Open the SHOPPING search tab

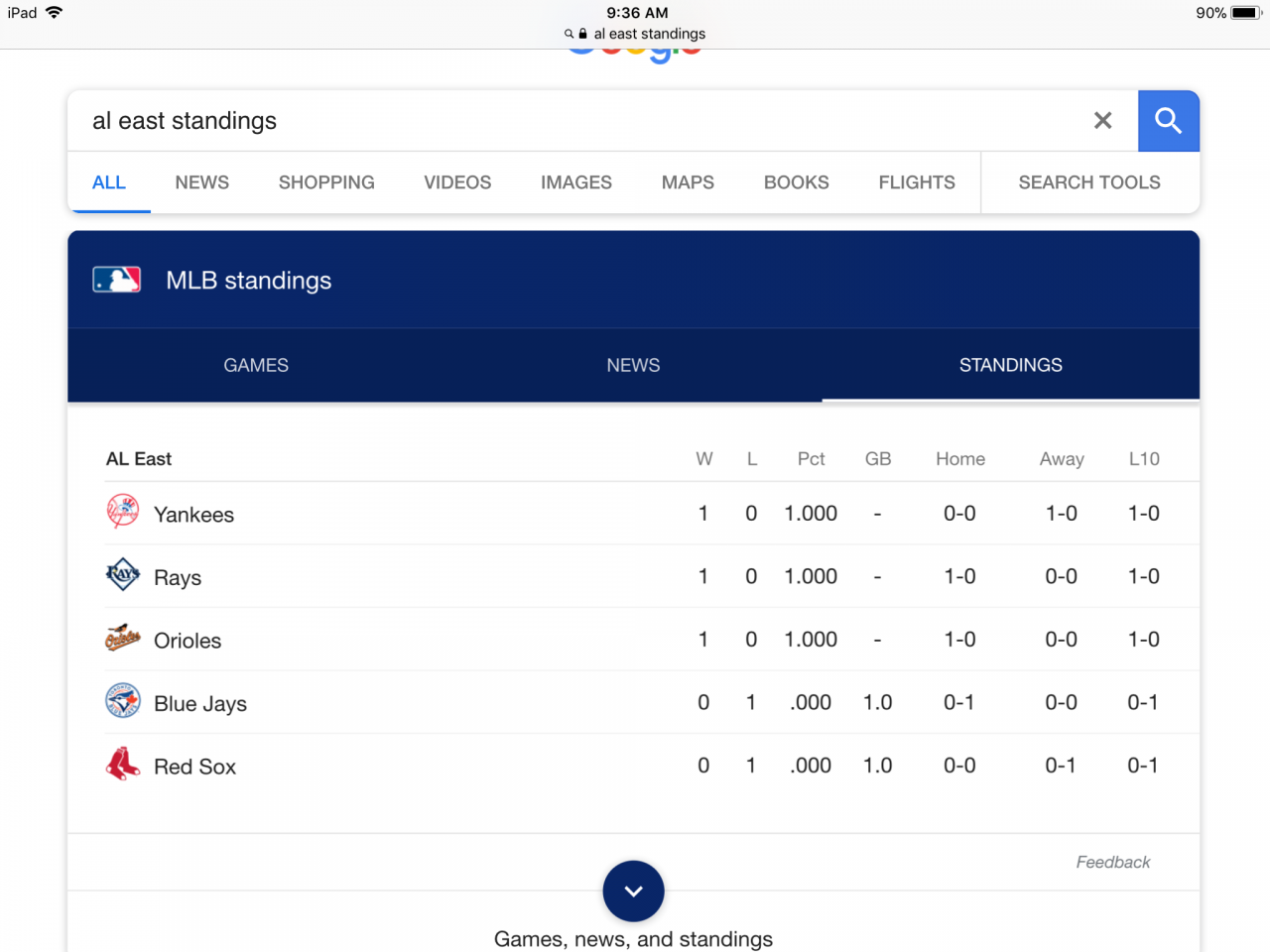click(x=326, y=182)
